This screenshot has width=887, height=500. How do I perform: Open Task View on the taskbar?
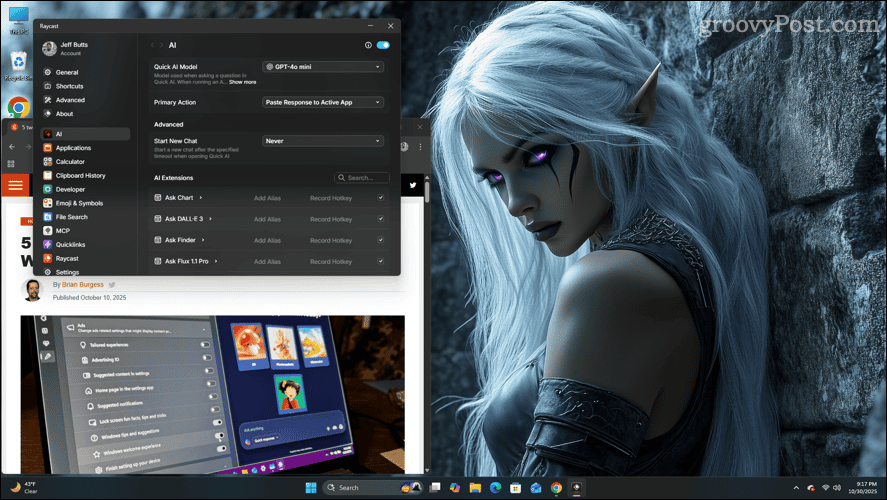pyautogui.click(x=435, y=488)
